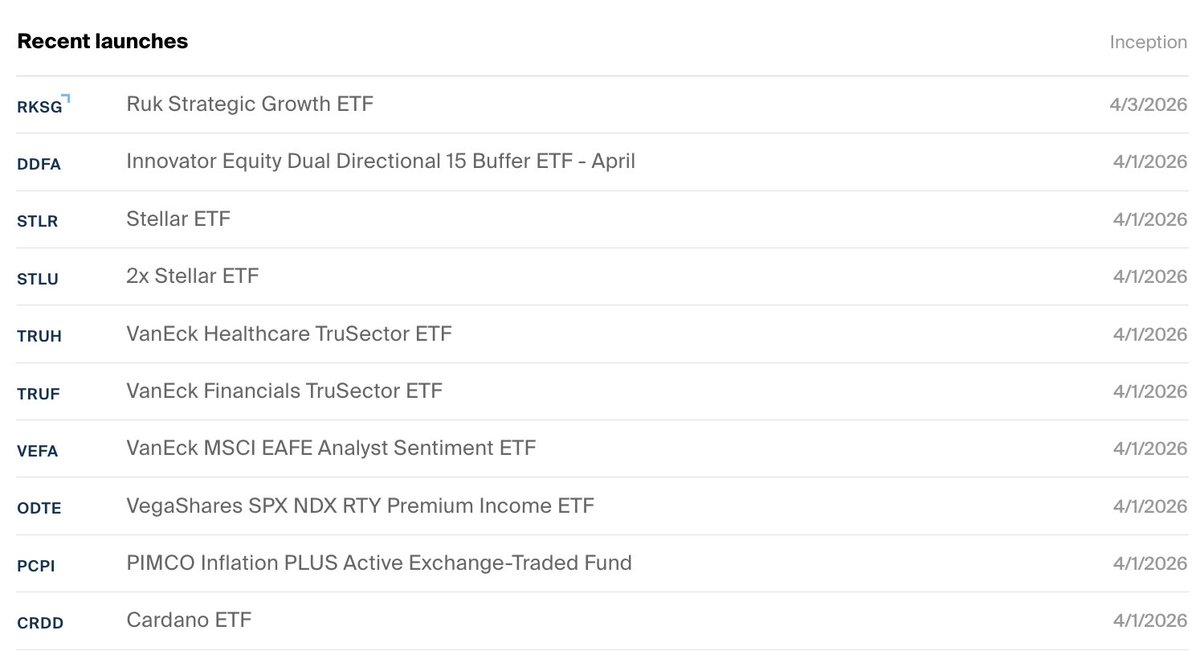Click the TRUF ticker symbol
Viewport: 1200px width, 651px height.
click(39, 394)
